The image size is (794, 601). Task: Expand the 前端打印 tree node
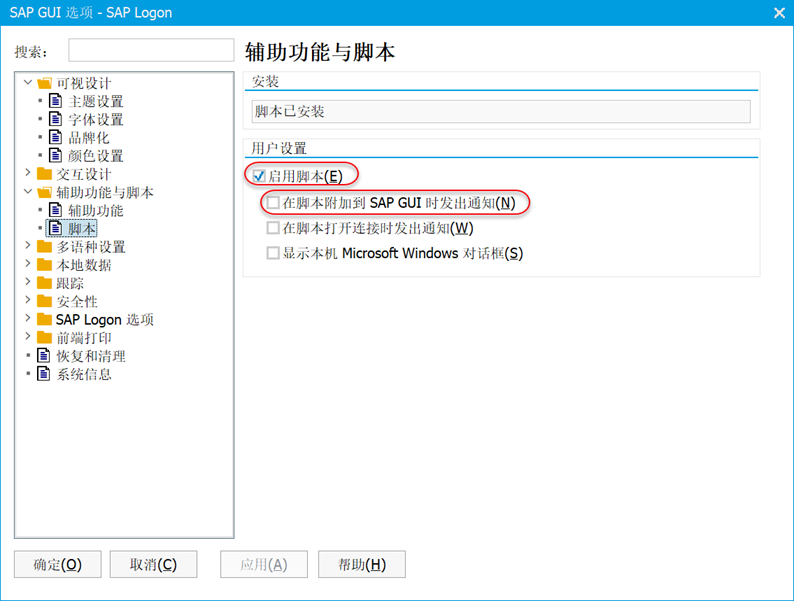[x=28, y=337]
